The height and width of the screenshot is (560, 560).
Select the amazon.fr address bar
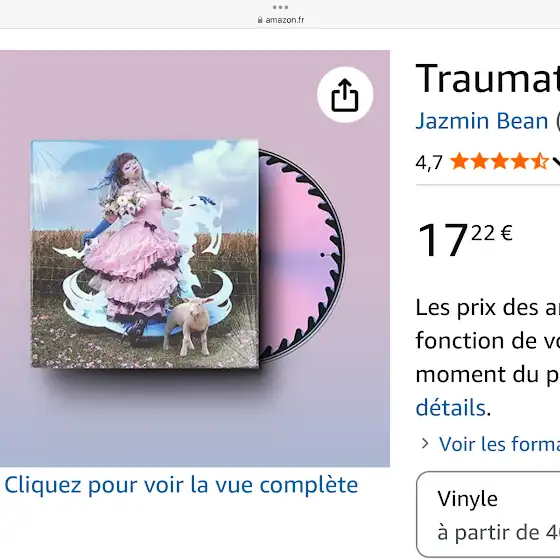(x=280, y=20)
